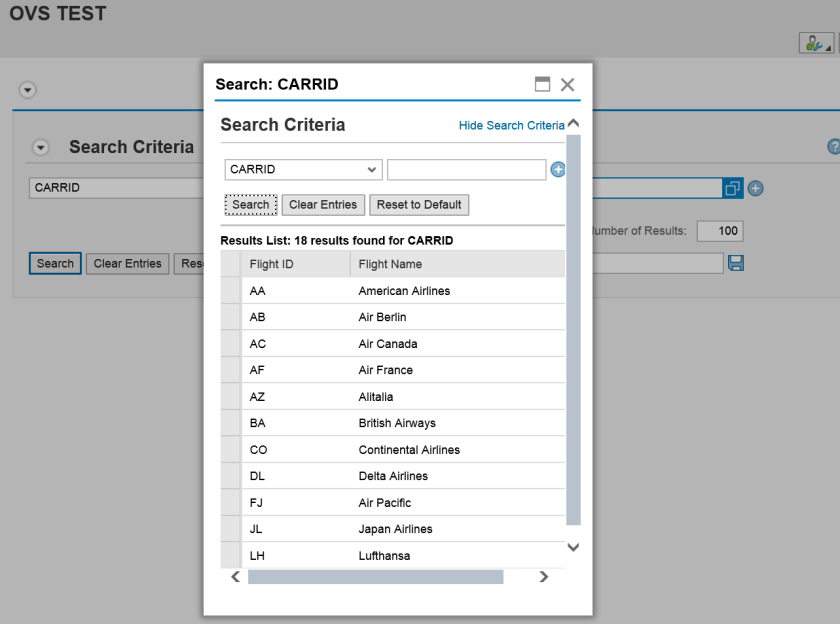The width and height of the screenshot is (840, 624).
Task: Collapse the background Search Criteria section
Action: pyautogui.click(x=41, y=148)
